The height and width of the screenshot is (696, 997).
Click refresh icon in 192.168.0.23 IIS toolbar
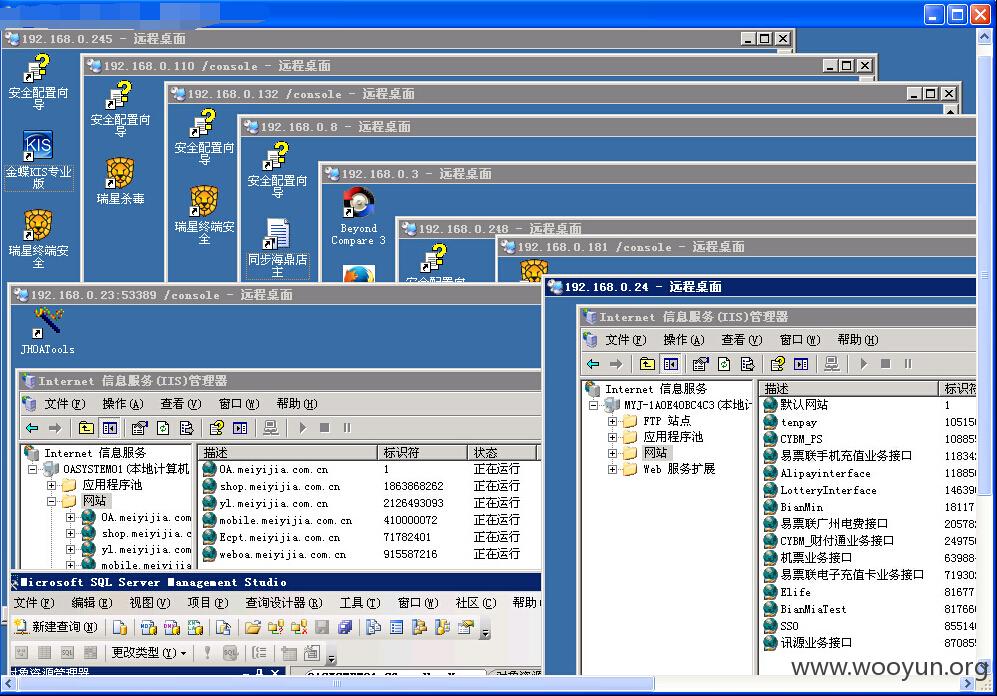[163, 428]
